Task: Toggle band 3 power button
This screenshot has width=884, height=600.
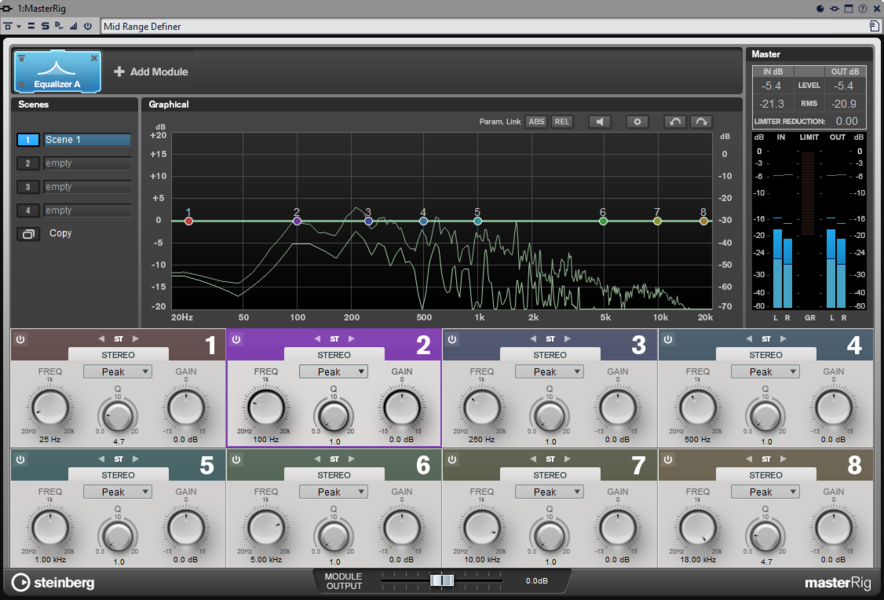Action: point(452,339)
